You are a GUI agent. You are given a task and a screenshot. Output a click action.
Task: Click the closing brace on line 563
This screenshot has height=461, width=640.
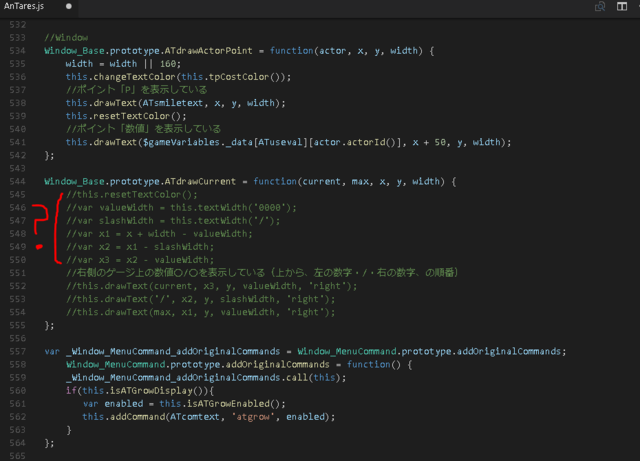tap(69, 430)
